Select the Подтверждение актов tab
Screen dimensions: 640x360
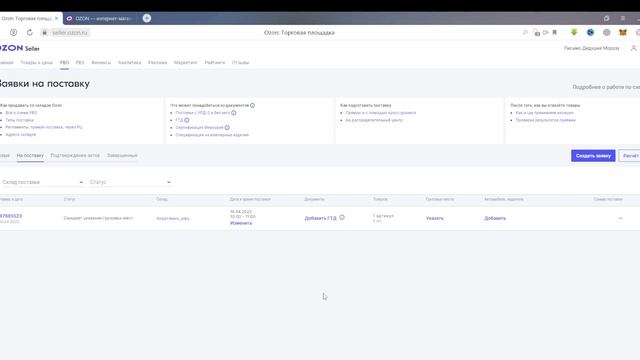(75, 156)
